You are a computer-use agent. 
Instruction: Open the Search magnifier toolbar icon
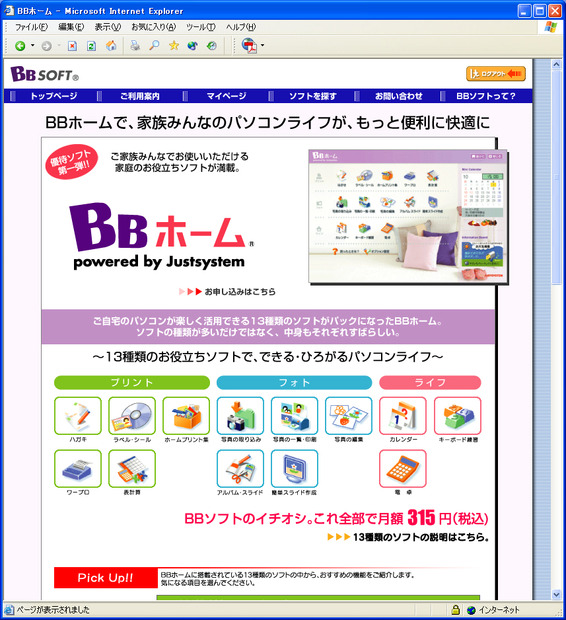click(x=154, y=46)
